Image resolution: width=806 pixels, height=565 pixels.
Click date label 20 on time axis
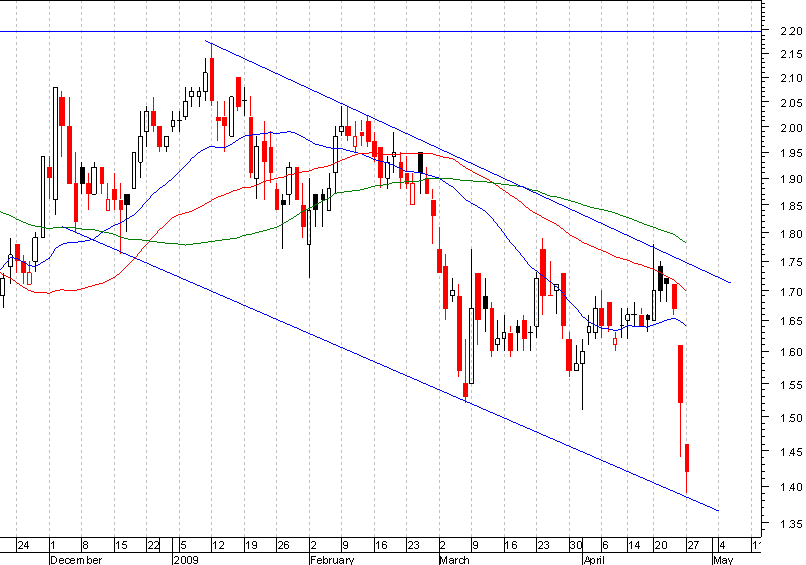661,545
